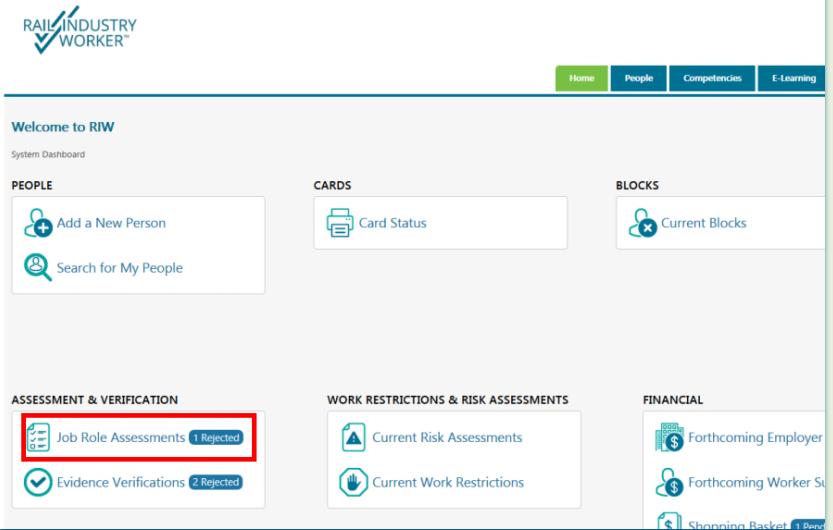Screen dimensions: 833x530
Task: Click the Current Risk Assessments warning icon
Action: coord(354,438)
